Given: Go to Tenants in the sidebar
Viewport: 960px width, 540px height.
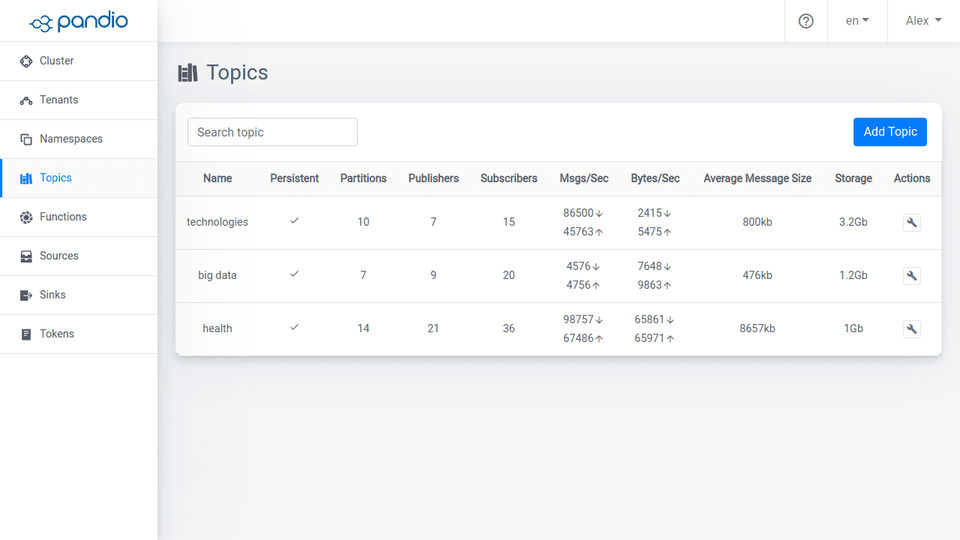Looking at the screenshot, I should [x=78, y=100].
